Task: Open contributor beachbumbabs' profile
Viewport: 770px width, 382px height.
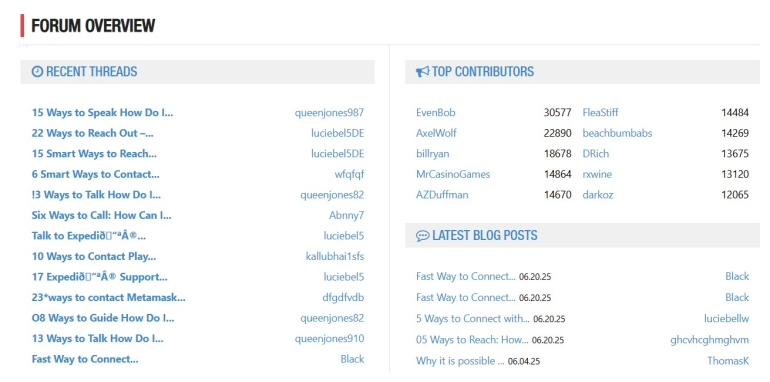Action: [x=617, y=133]
